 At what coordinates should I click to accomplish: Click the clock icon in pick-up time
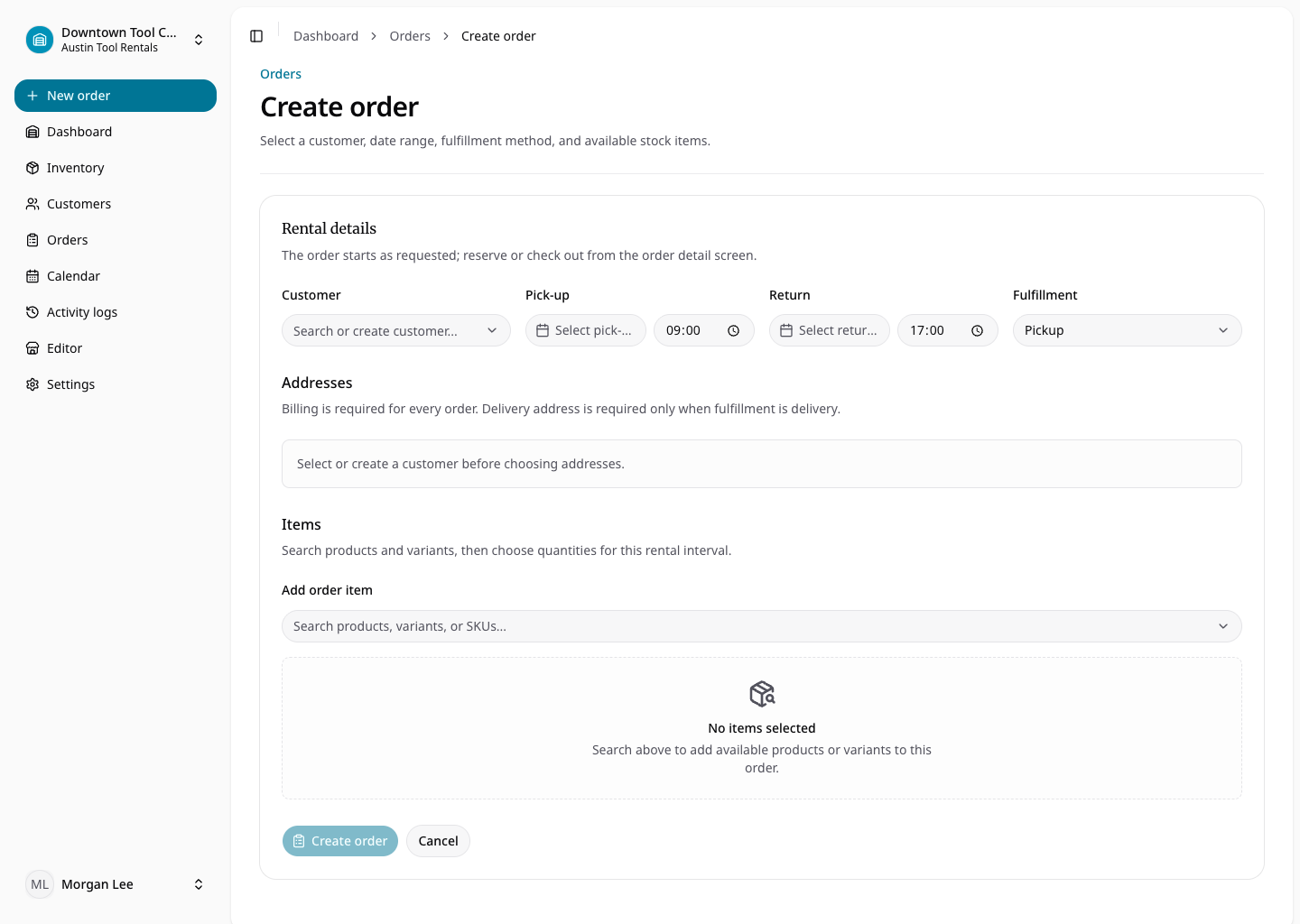tap(734, 331)
